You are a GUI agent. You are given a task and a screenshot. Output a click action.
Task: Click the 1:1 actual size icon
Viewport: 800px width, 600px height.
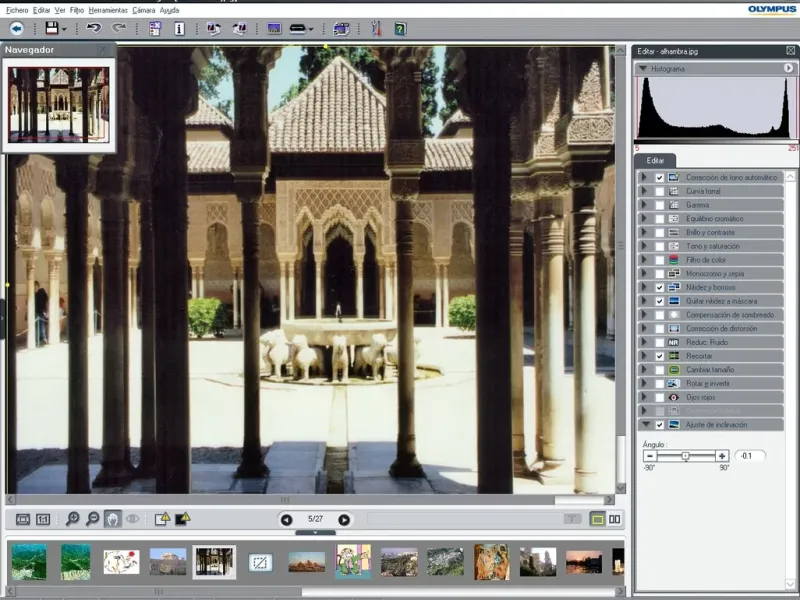click(43, 519)
